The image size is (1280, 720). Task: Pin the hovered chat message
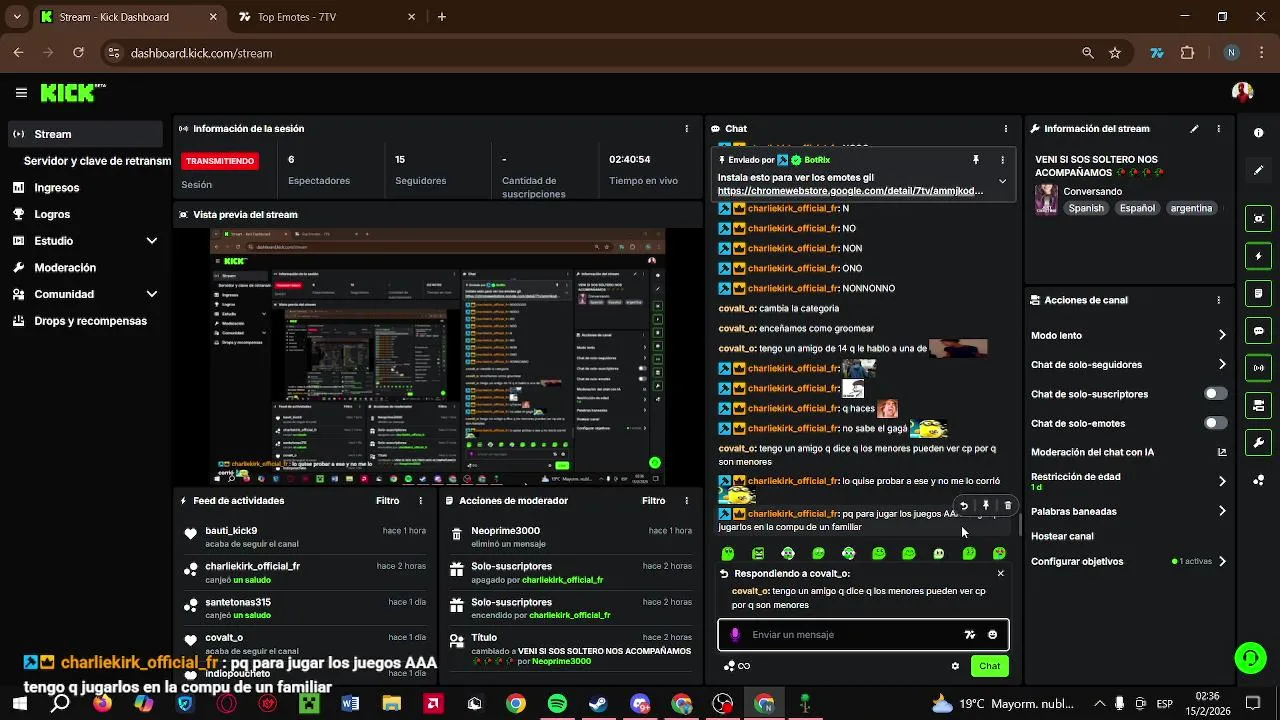pyautogui.click(x=986, y=506)
